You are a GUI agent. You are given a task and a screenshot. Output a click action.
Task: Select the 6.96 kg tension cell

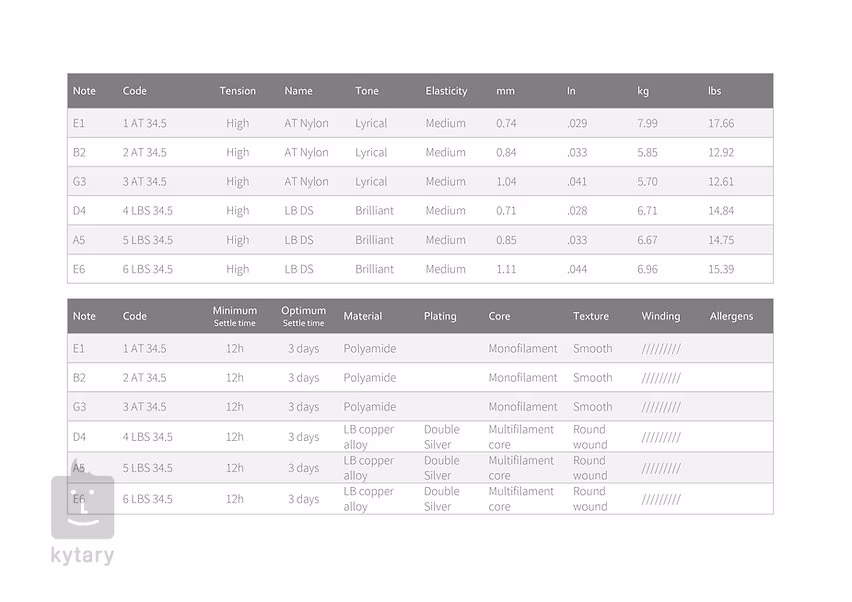click(647, 269)
